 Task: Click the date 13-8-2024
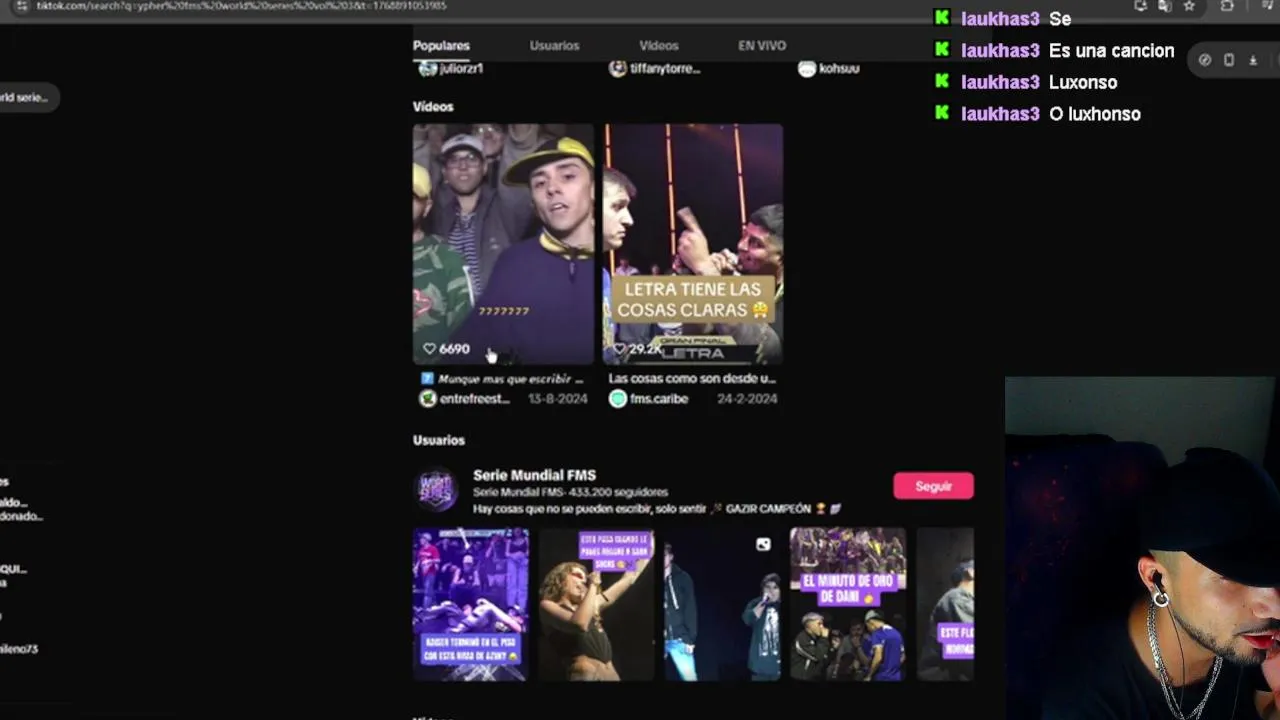pyautogui.click(x=556, y=399)
